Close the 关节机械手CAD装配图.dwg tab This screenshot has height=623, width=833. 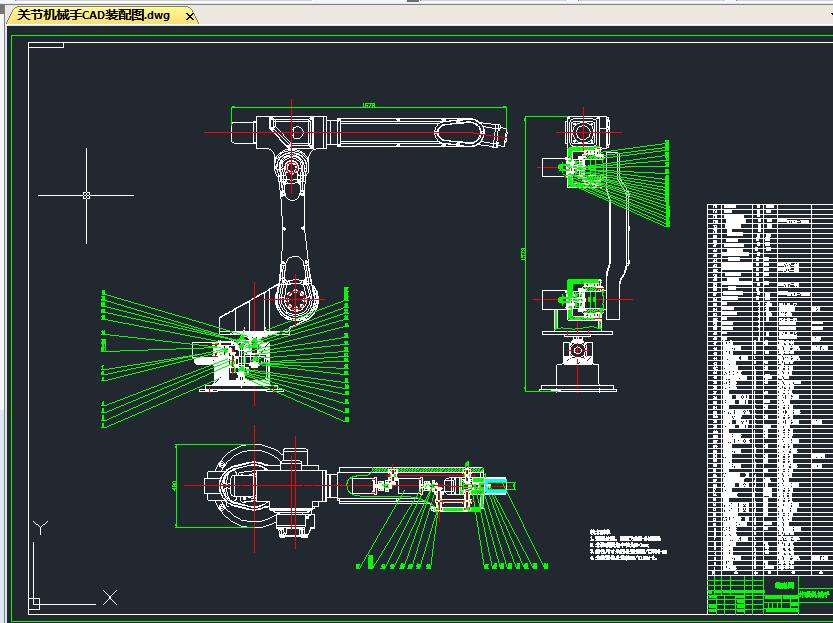(190, 16)
